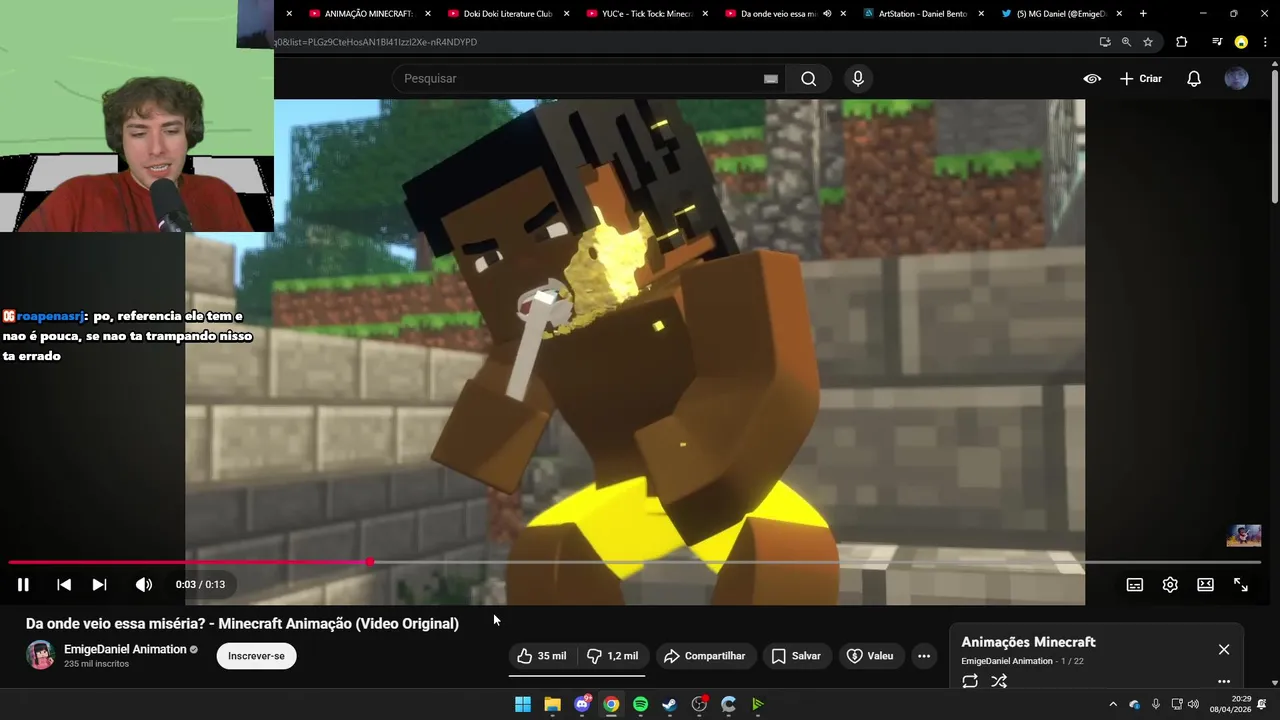Click the YouTube search box
1280x720 pixels.
pos(580,79)
